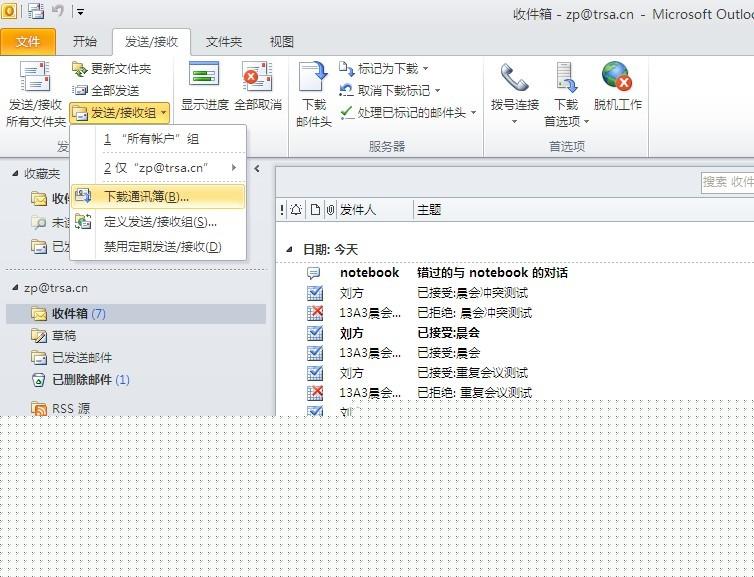The image size is (754, 577).
Task: Sort by reminder bell column header
Action: pos(296,210)
